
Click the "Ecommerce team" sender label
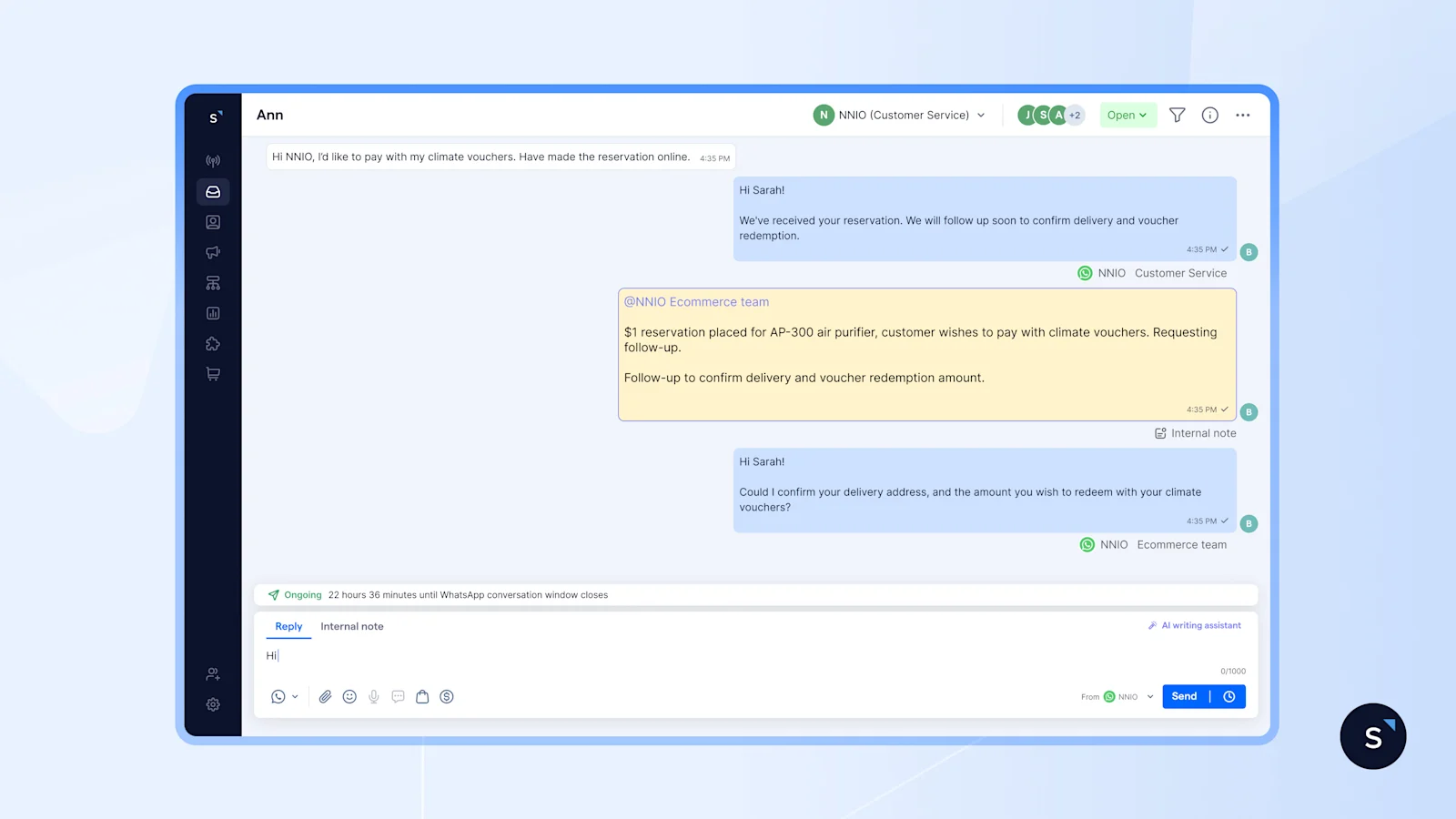(1181, 545)
